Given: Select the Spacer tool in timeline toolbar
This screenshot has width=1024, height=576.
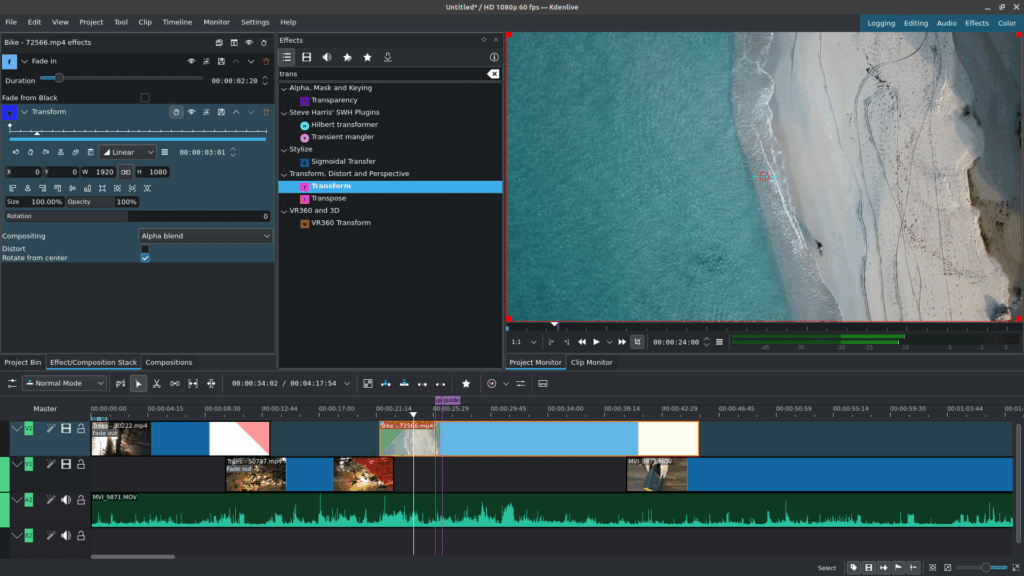Looking at the screenshot, I should (175, 383).
